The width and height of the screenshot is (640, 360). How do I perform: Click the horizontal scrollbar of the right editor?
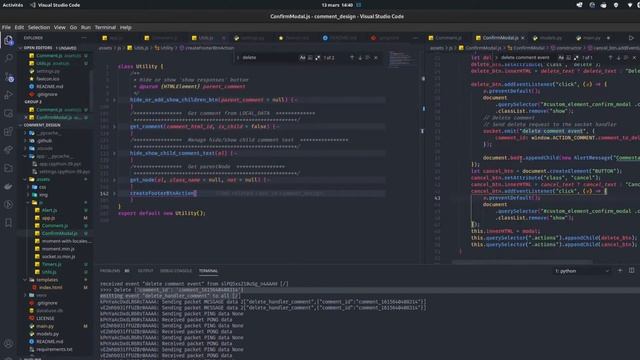(522, 262)
